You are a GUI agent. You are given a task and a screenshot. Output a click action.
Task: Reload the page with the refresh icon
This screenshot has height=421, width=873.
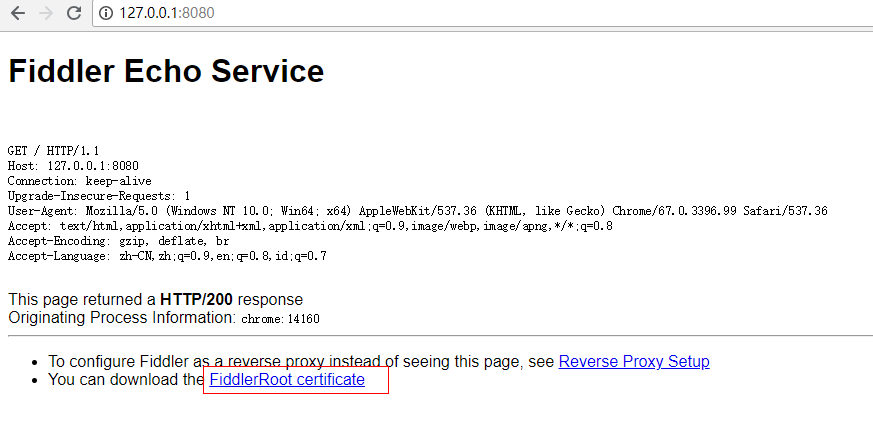pos(74,13)
